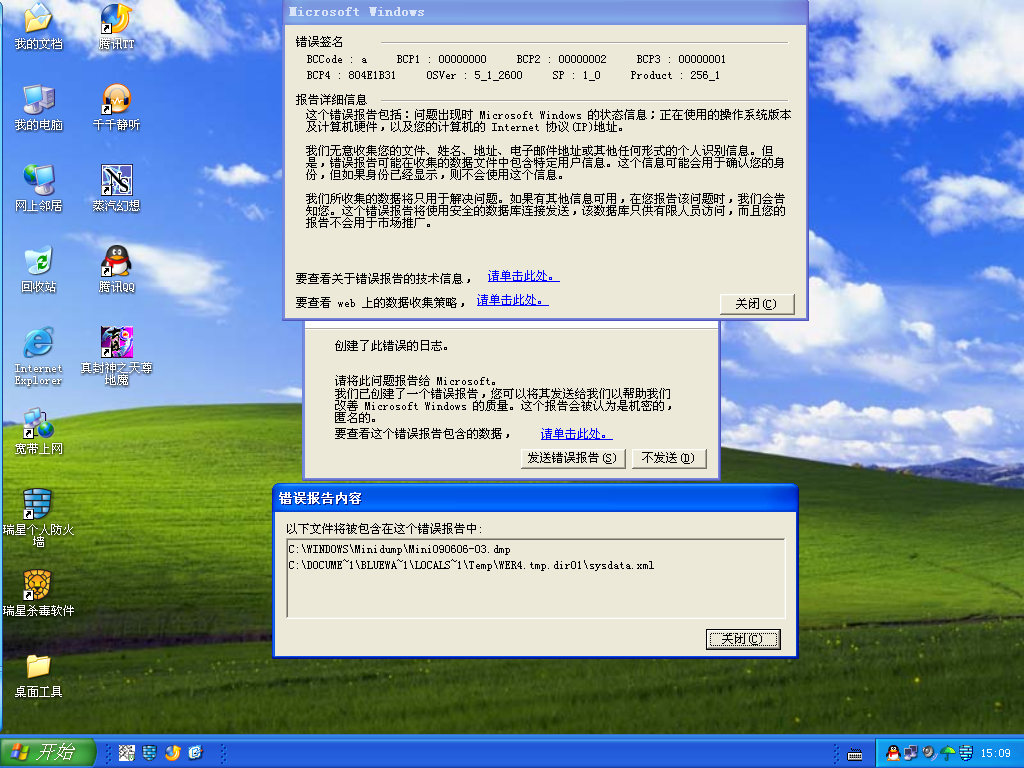This screenshot has width=1024, height=768.
Task: Open the 我的文档 desktop icon
Action: pos(39,27)
